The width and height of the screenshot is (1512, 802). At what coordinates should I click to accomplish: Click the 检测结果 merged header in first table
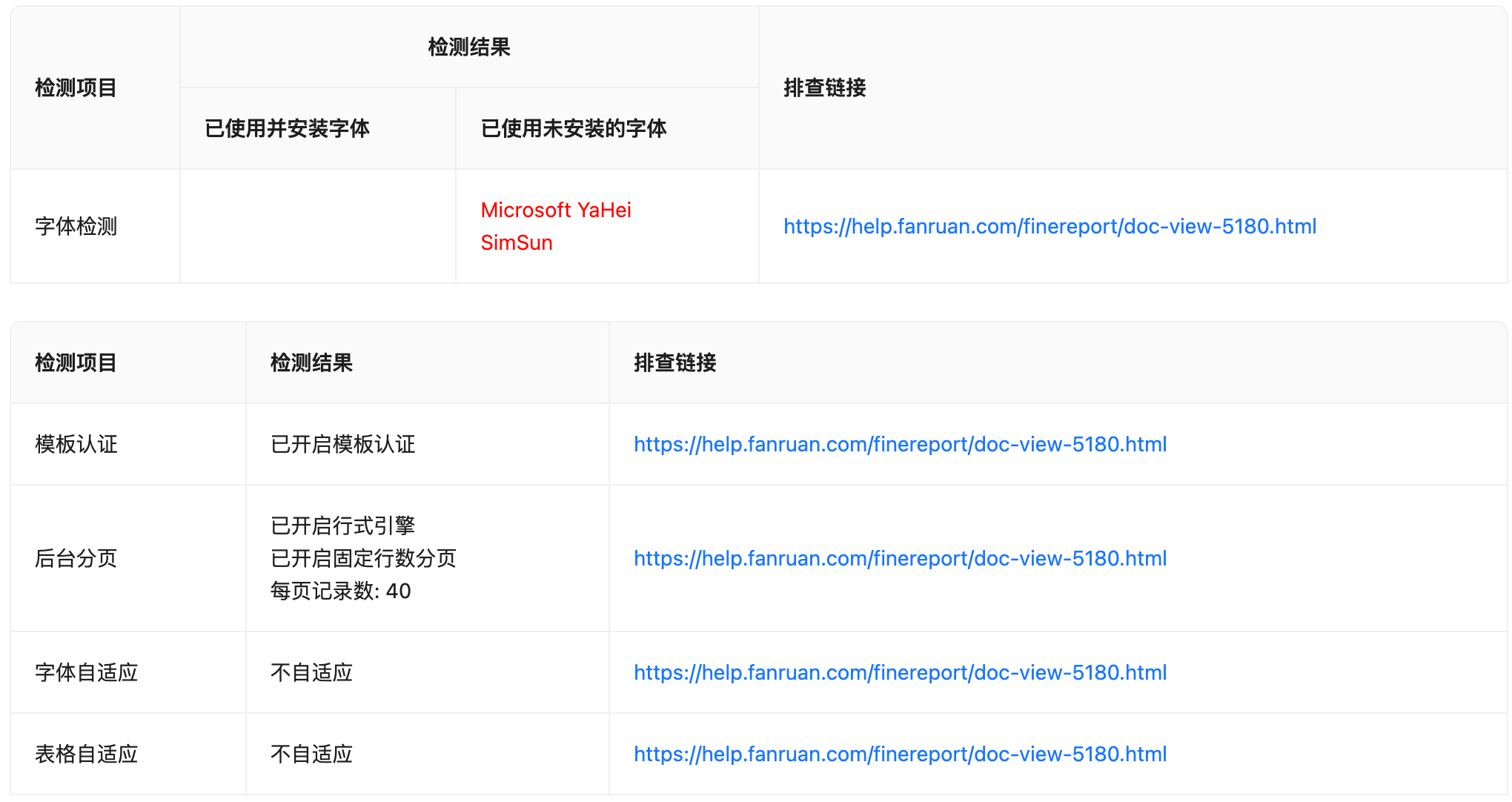pyautogui.click(x=469, y=47)
